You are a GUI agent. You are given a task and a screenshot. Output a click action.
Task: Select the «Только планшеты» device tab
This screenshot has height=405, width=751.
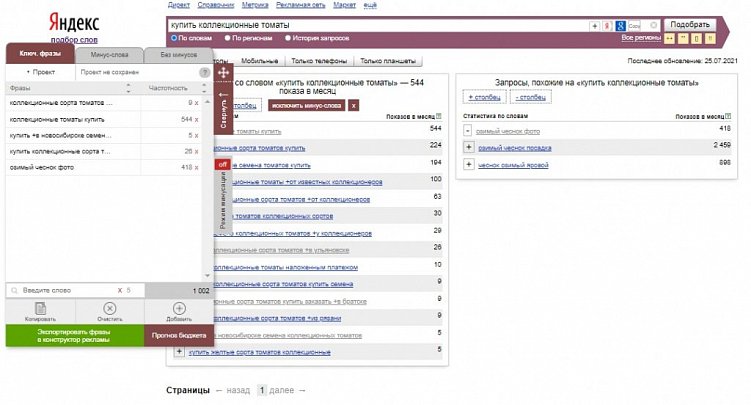click(x=388, y=61)
